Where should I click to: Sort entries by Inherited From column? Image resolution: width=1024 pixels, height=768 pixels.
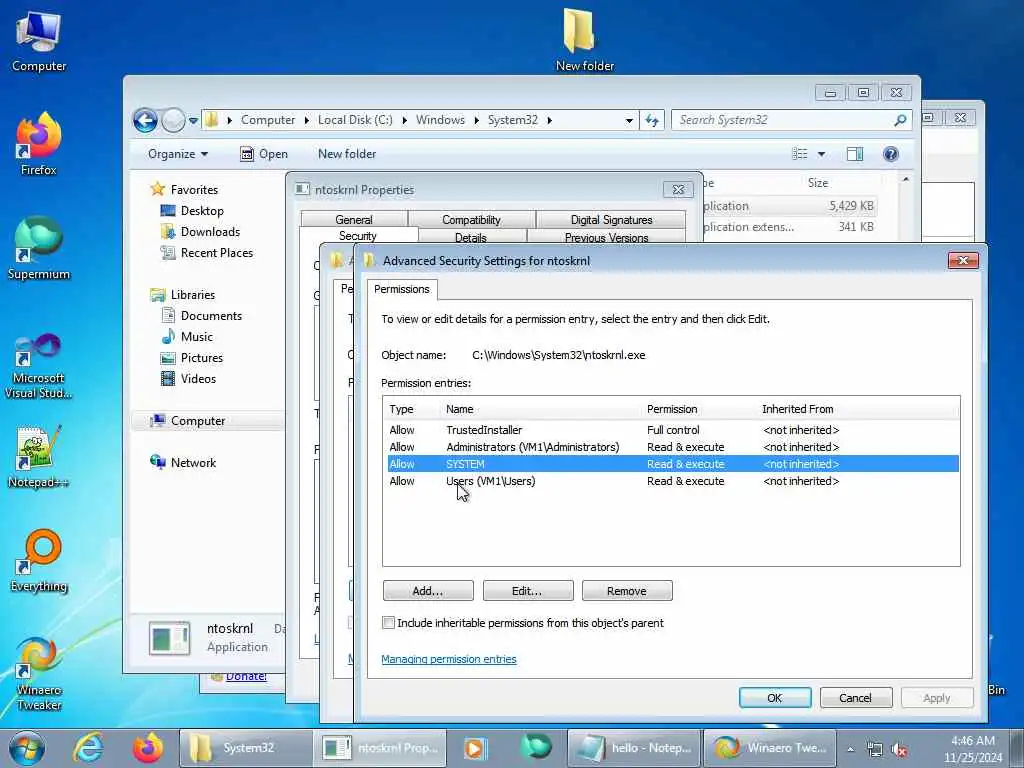[797, 409]
